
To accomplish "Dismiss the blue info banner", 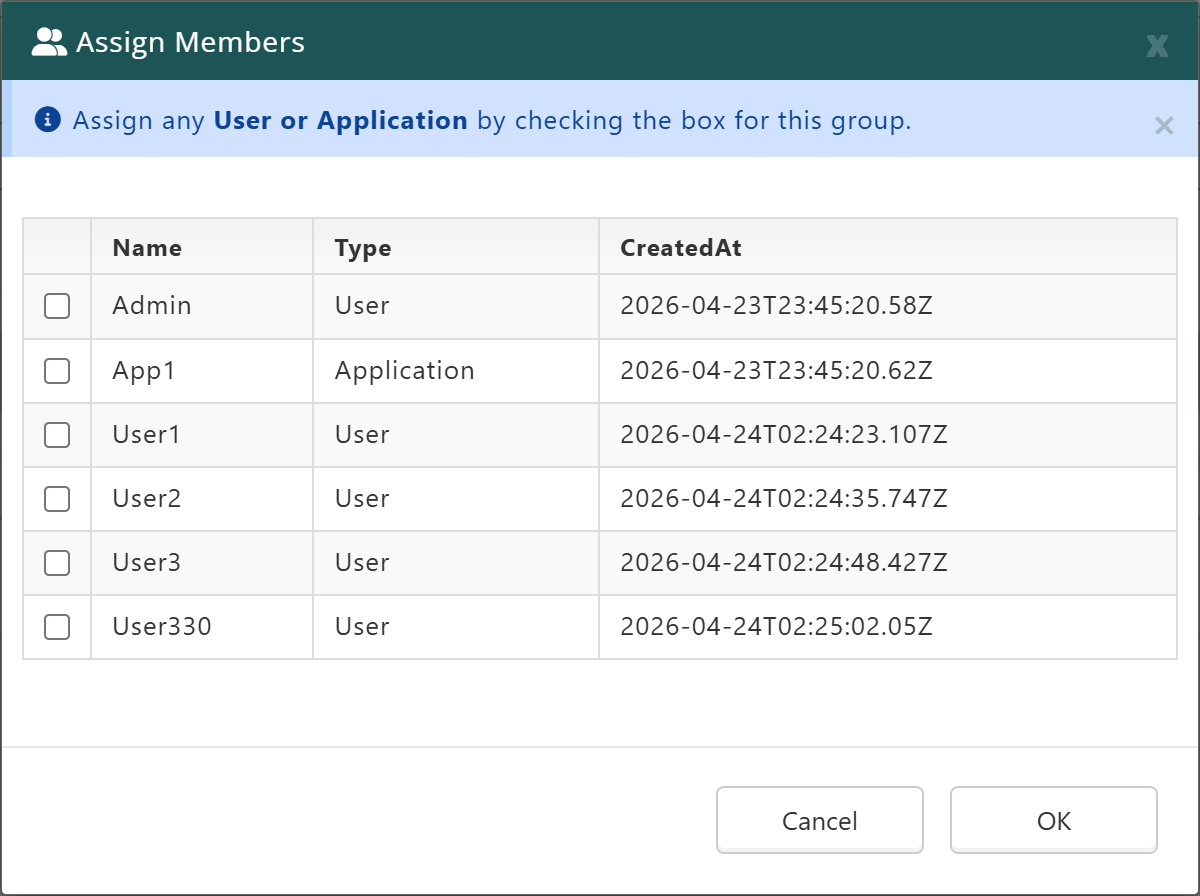I will pyautogui.click(x=1164, y=125).
